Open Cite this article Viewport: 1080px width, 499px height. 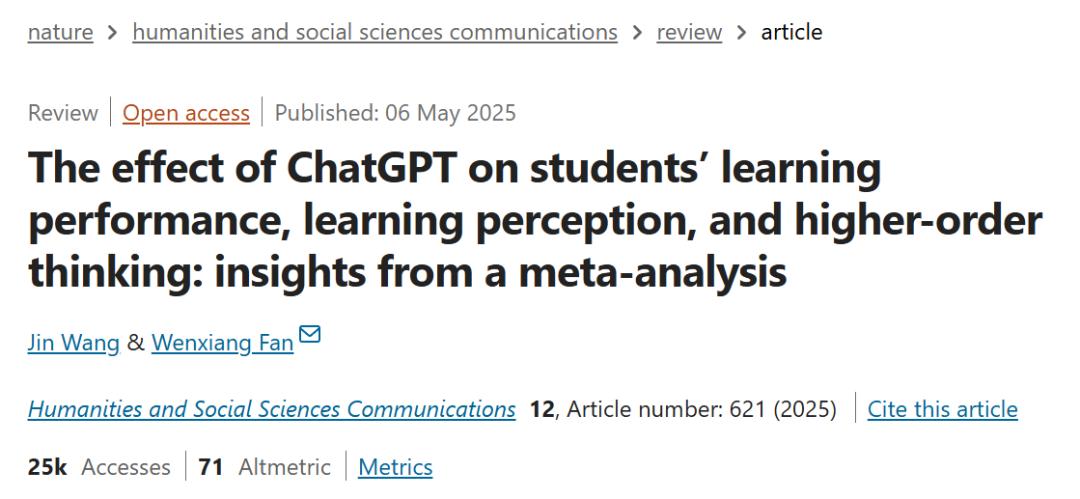[942, 409]
